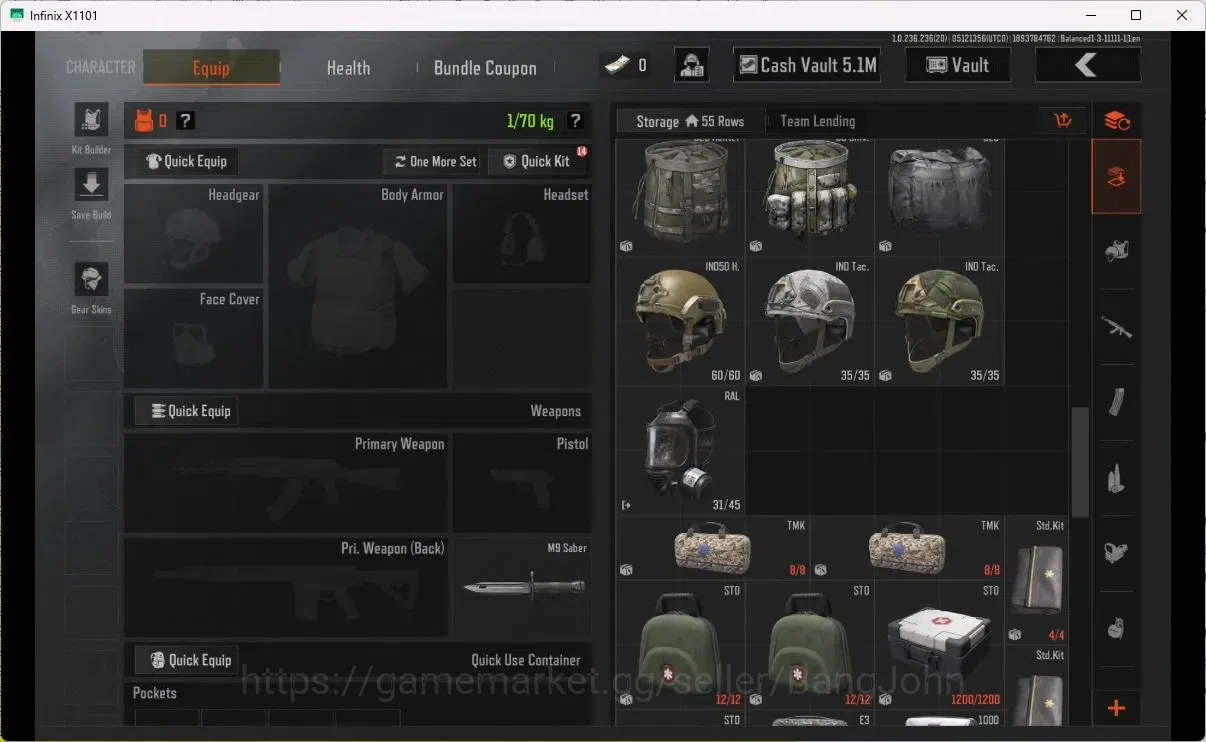Filter storage by ammo bullets icon
The width and height of the screenshot is (1206, 742).
click(x=1117, y=478)
